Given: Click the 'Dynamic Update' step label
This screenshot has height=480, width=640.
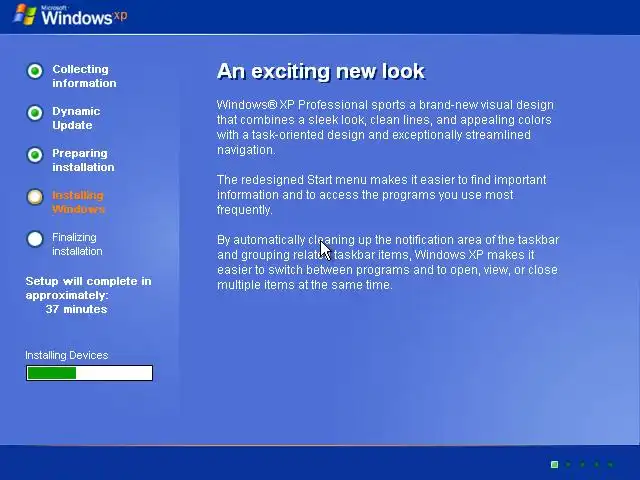Looking at the screenshot, I should tap(76, 118).
